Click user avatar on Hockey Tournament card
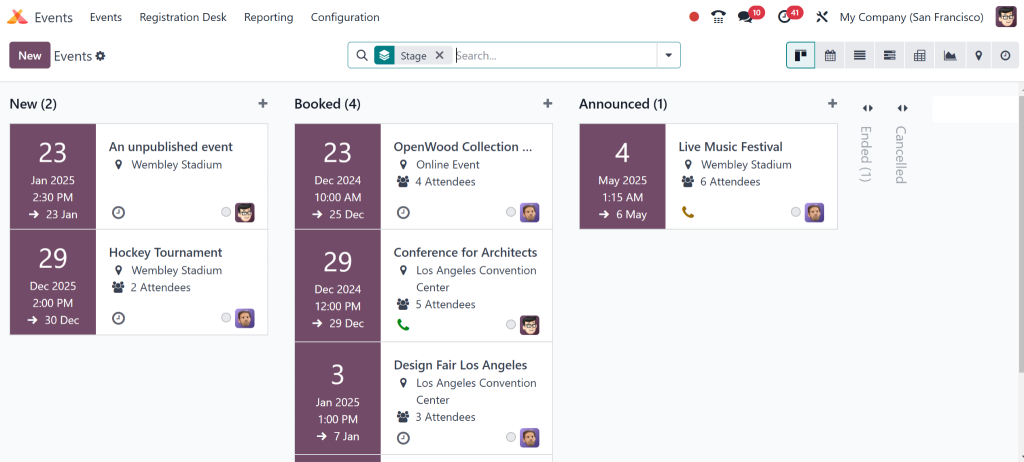 click(x=245, y=318)
